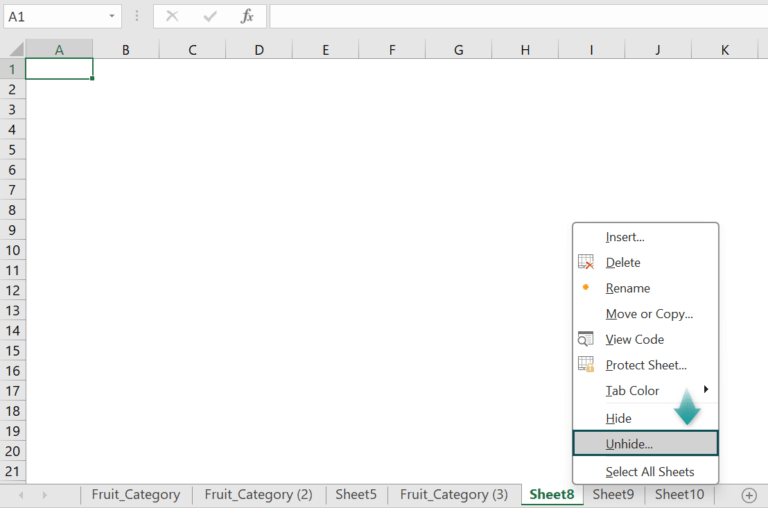Open the Sheet5 tab

click(356, 495)
